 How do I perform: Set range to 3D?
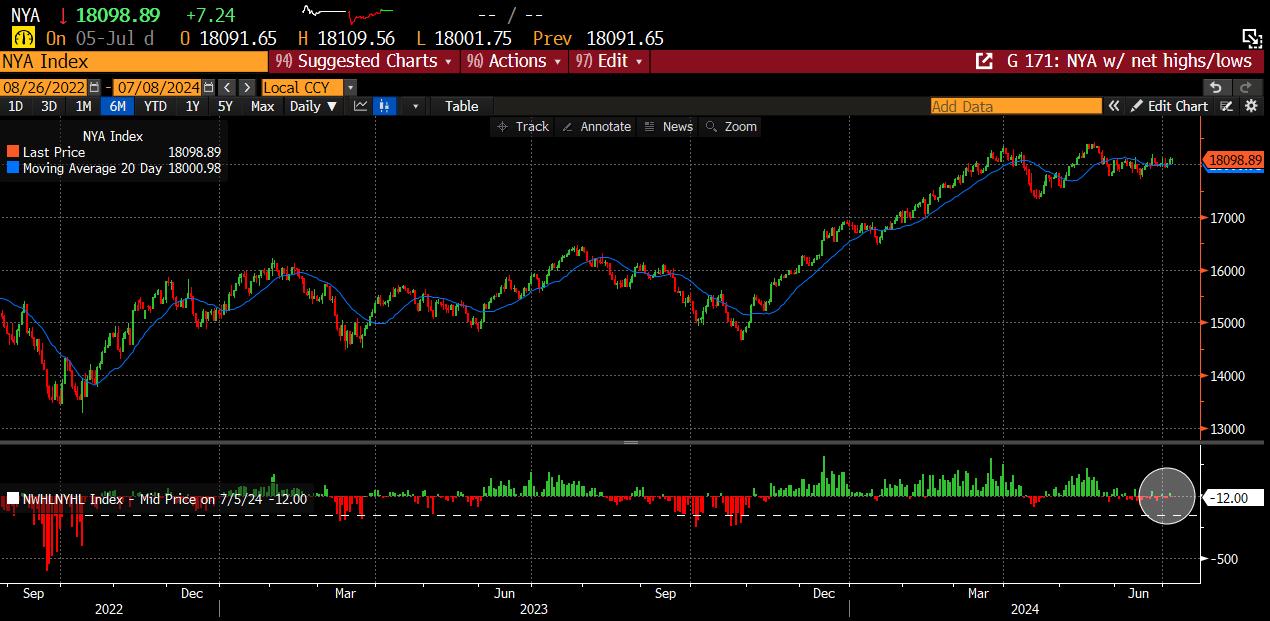point(49,106)
